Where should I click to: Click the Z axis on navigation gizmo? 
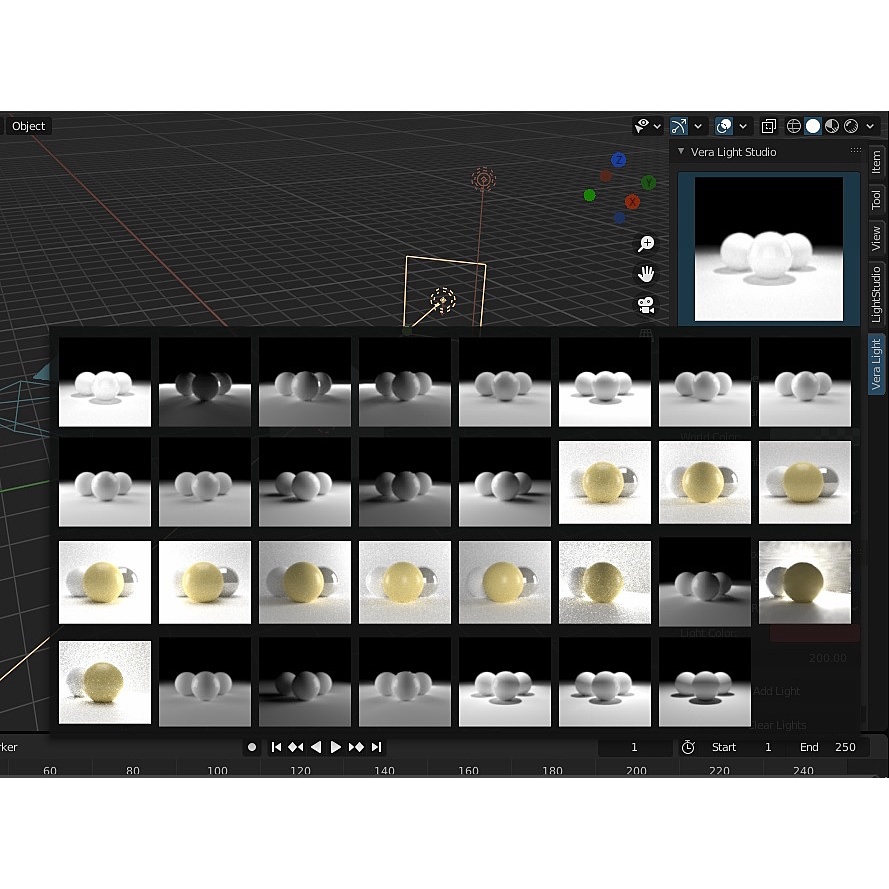tap(619, 160)
